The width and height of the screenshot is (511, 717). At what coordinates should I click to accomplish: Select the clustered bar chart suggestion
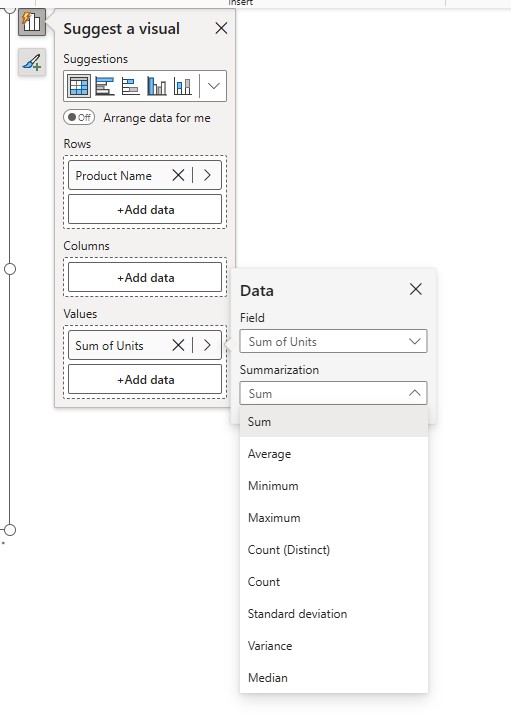pyautogui.click(x=105, y=86)
